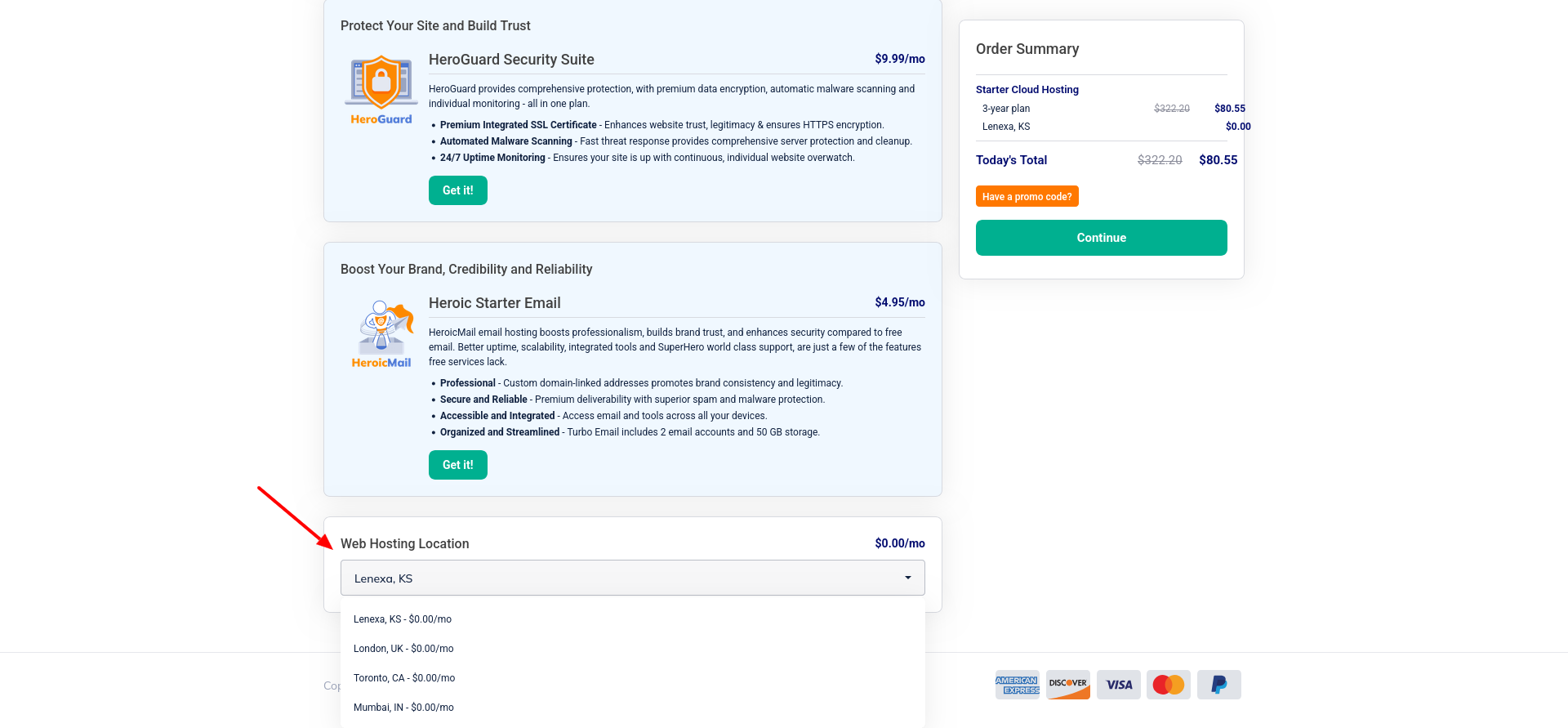Click Protect Your Site and Build Trust heading
Screen dimensions: 1568x728
pyautogui.click(x=435, y=26)
